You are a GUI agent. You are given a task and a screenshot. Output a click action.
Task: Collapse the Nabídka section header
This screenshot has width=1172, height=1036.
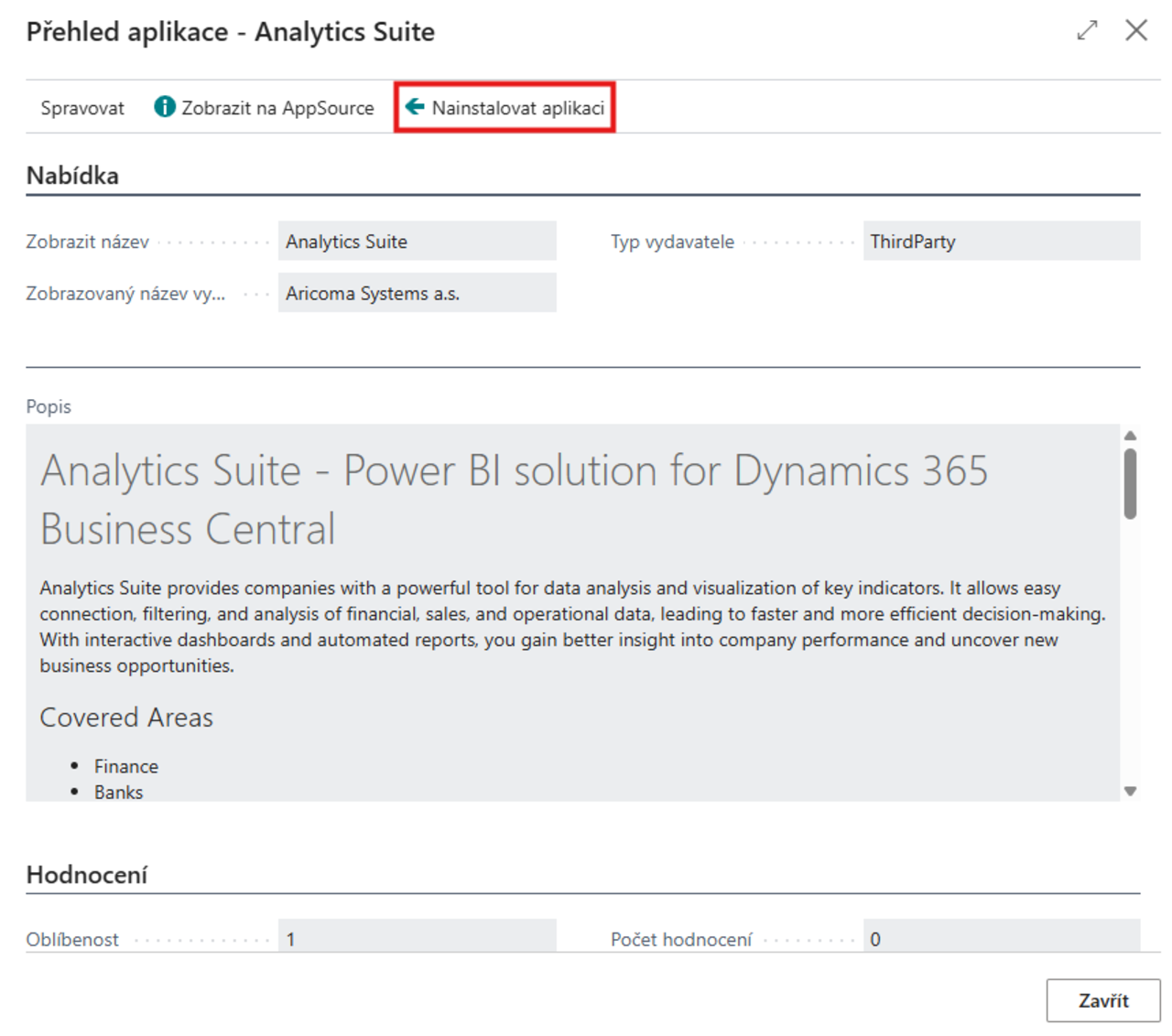pyautogui.click(x=72, y=176)
